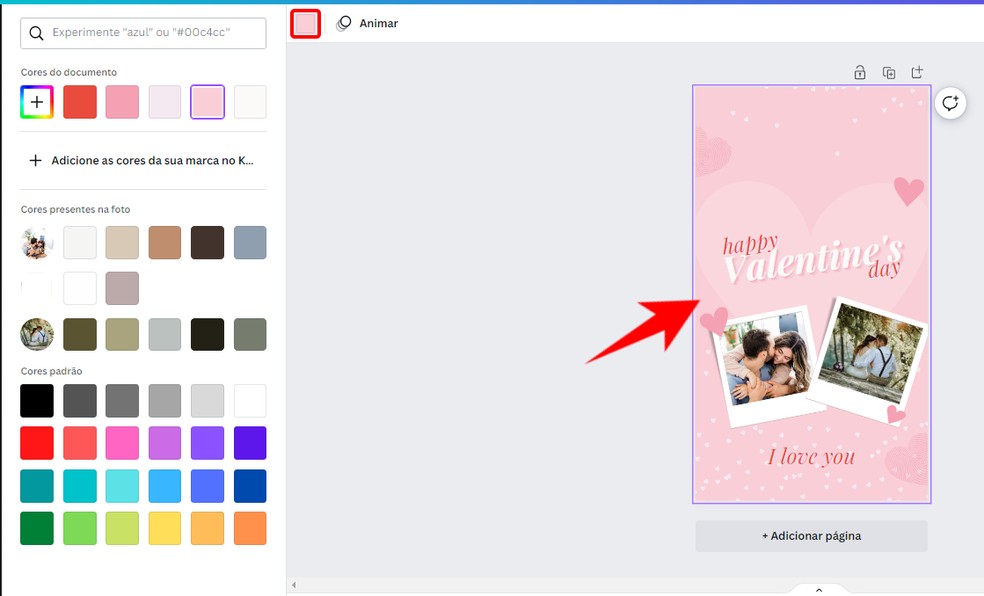Image resolution: width=984 pixels, height=596 pixels.
Task: Open the add comment bubble icon
Action: point(950,103)
